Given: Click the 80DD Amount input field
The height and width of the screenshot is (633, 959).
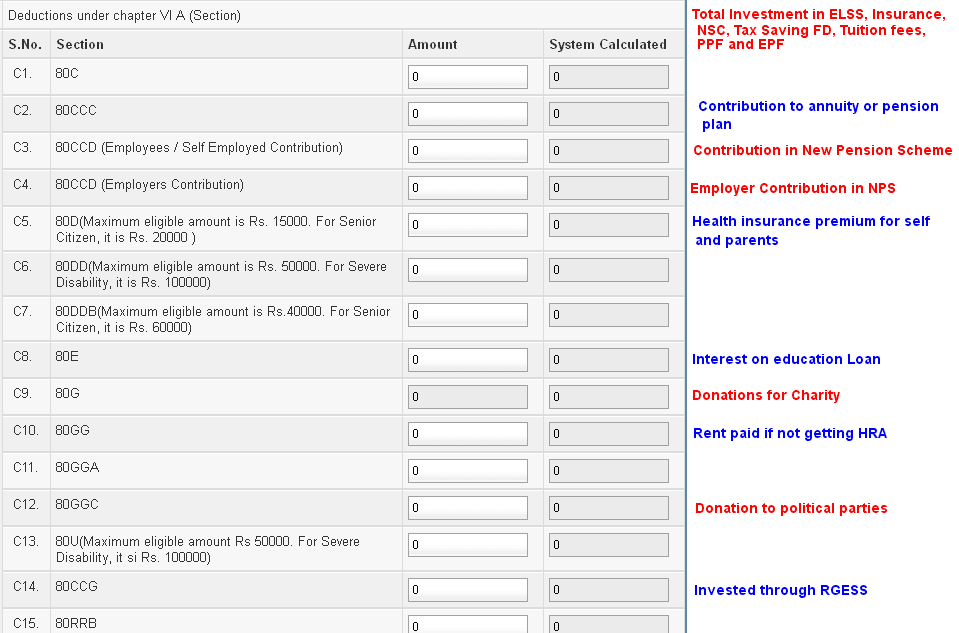Looking at the screenshot, I should [468, 270].
